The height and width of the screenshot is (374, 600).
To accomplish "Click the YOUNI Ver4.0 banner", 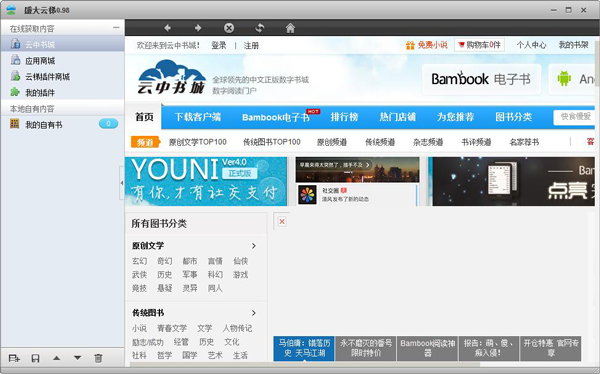I will coord(206,181).
